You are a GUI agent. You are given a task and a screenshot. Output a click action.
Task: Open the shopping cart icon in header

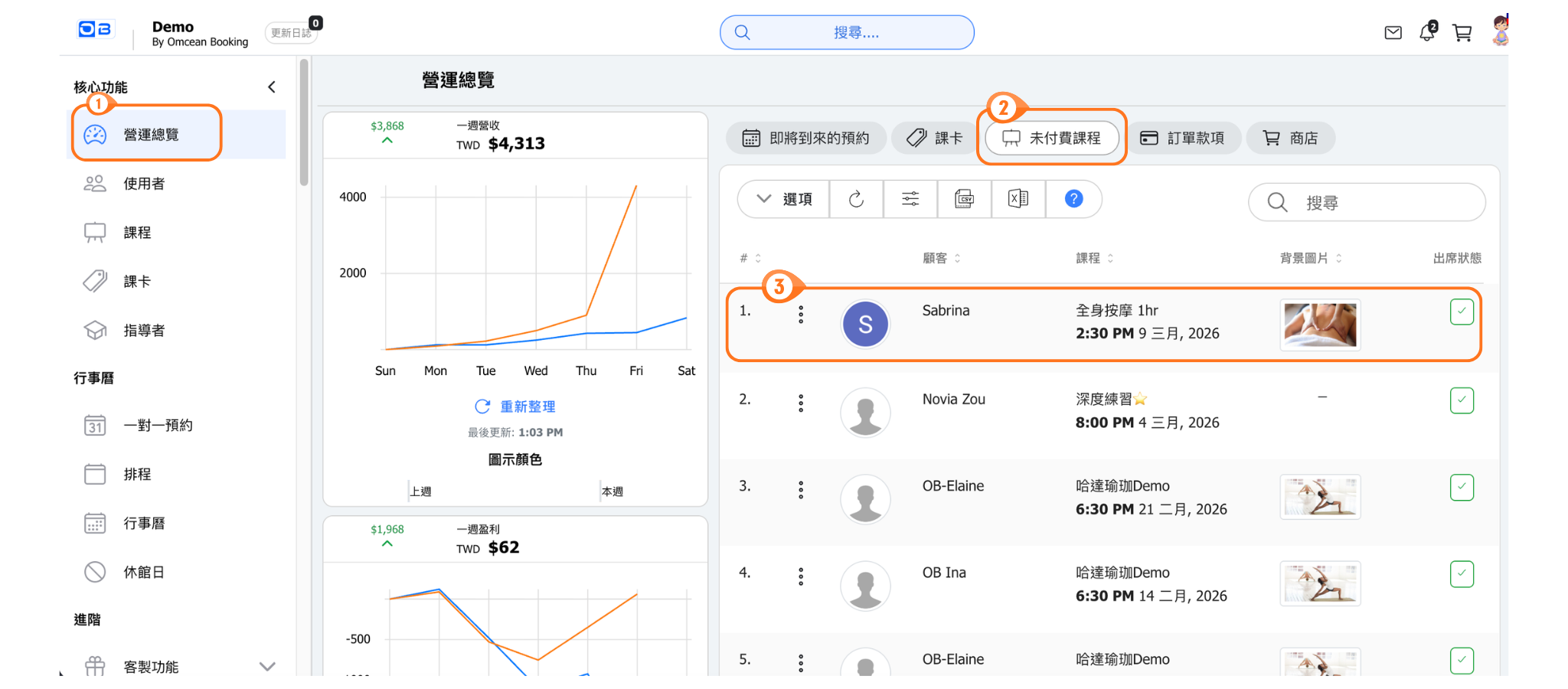pos(1462,33)
